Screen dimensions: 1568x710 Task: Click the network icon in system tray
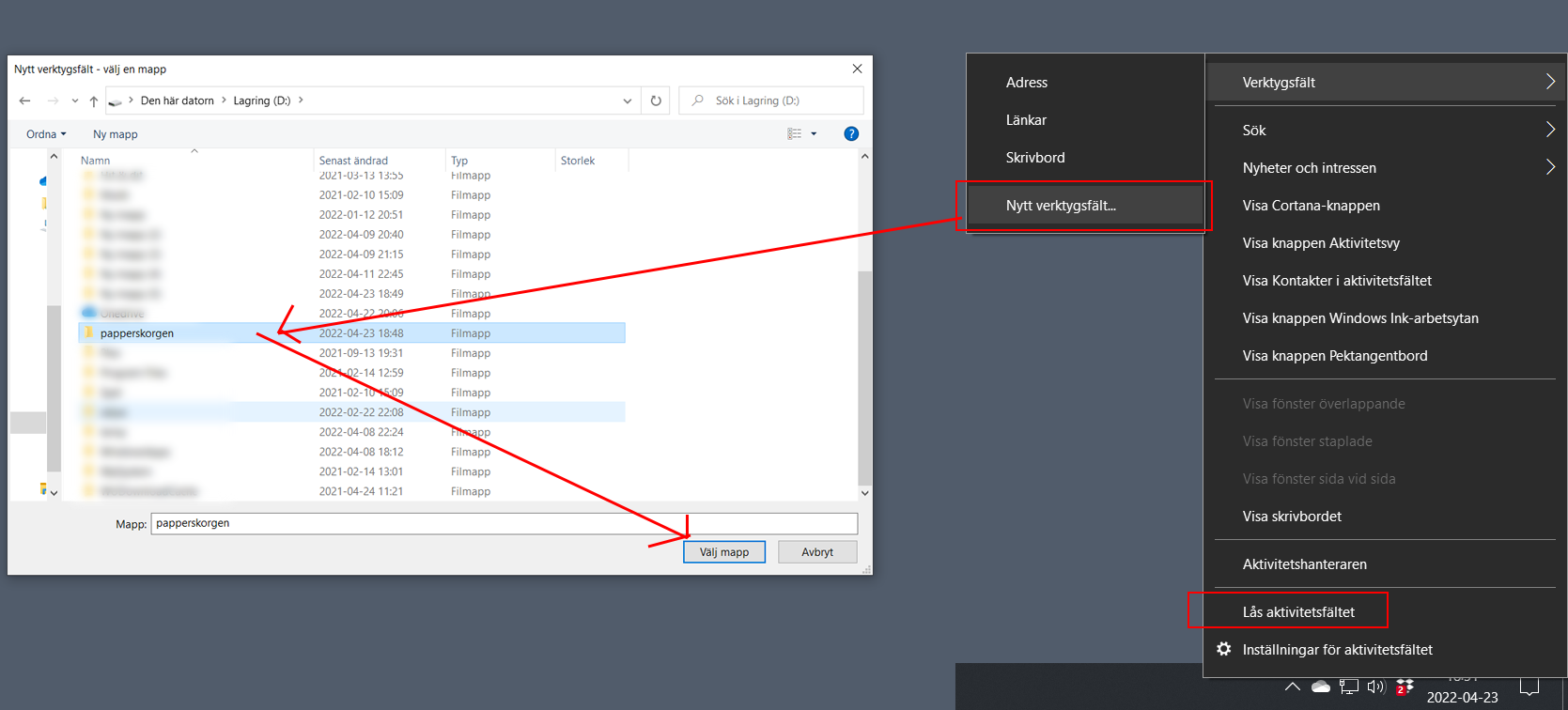click(1349, 687)
